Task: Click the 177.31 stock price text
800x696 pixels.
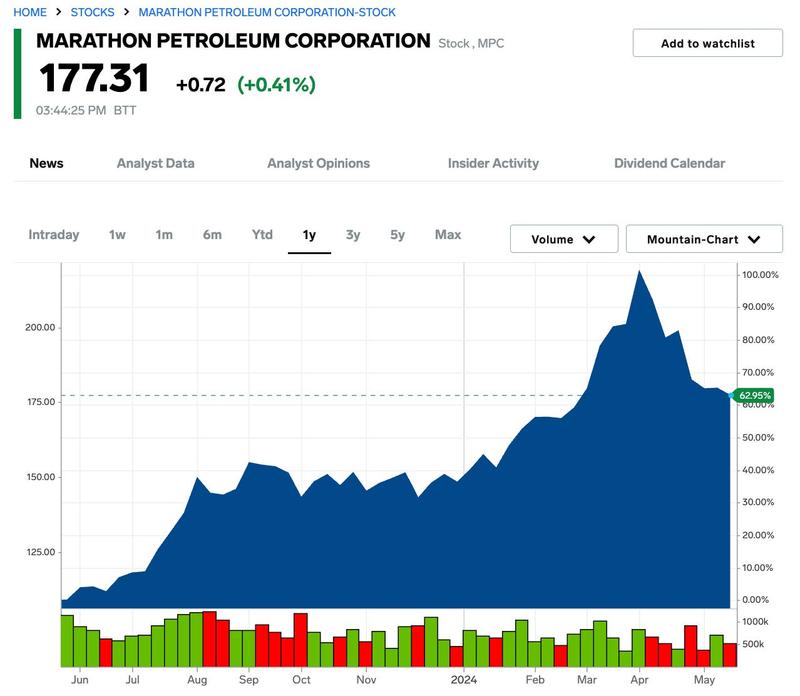Action: point(94,79)
